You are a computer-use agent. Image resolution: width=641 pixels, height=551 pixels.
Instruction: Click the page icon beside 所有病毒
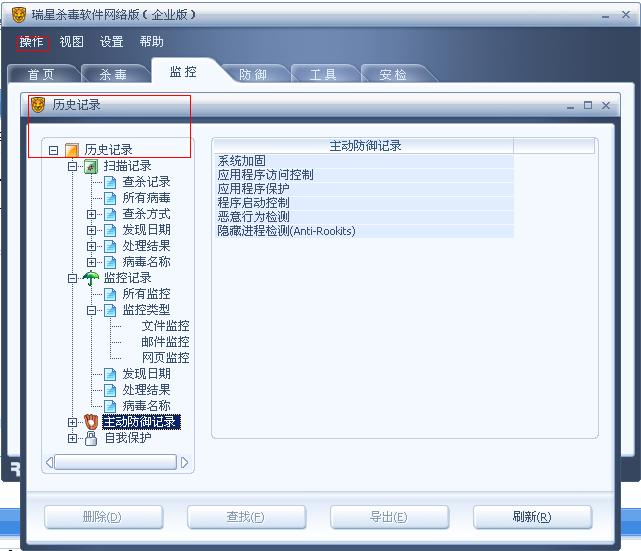pos(110,198)
